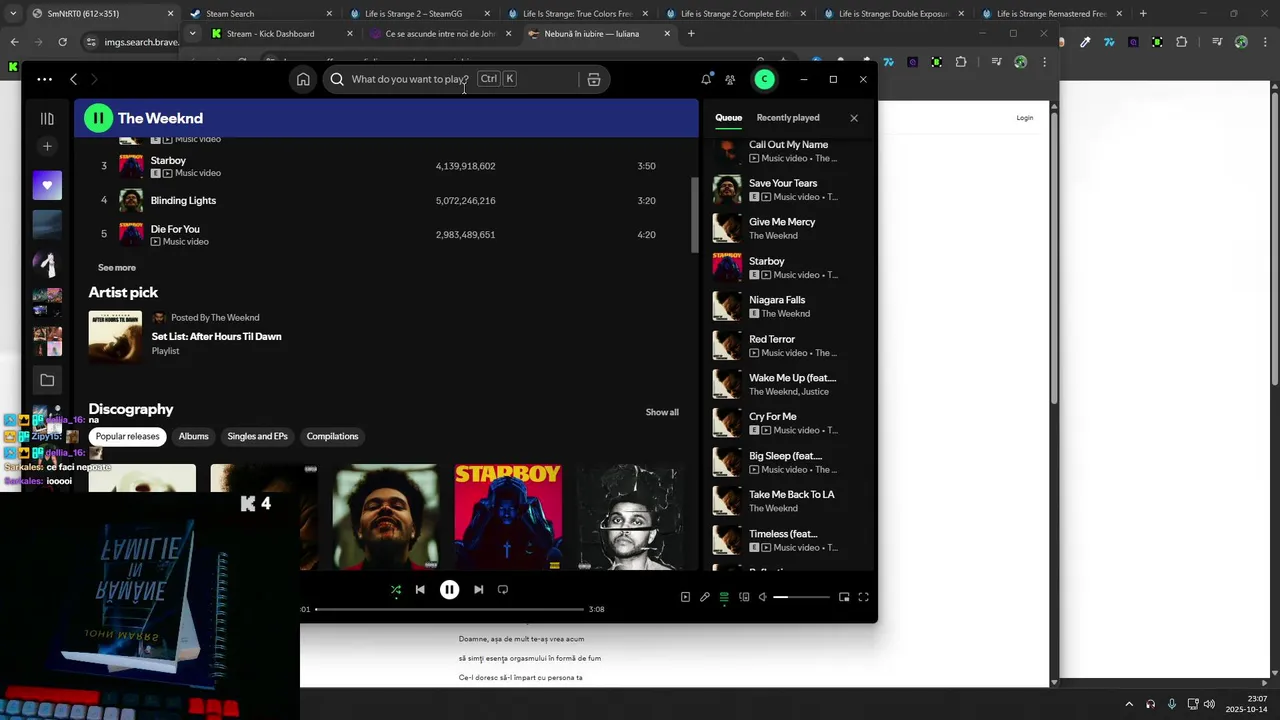Screen dimensions: 1280x720
Task: Open new tab in Kick browser window
Action: click(691, 33)
